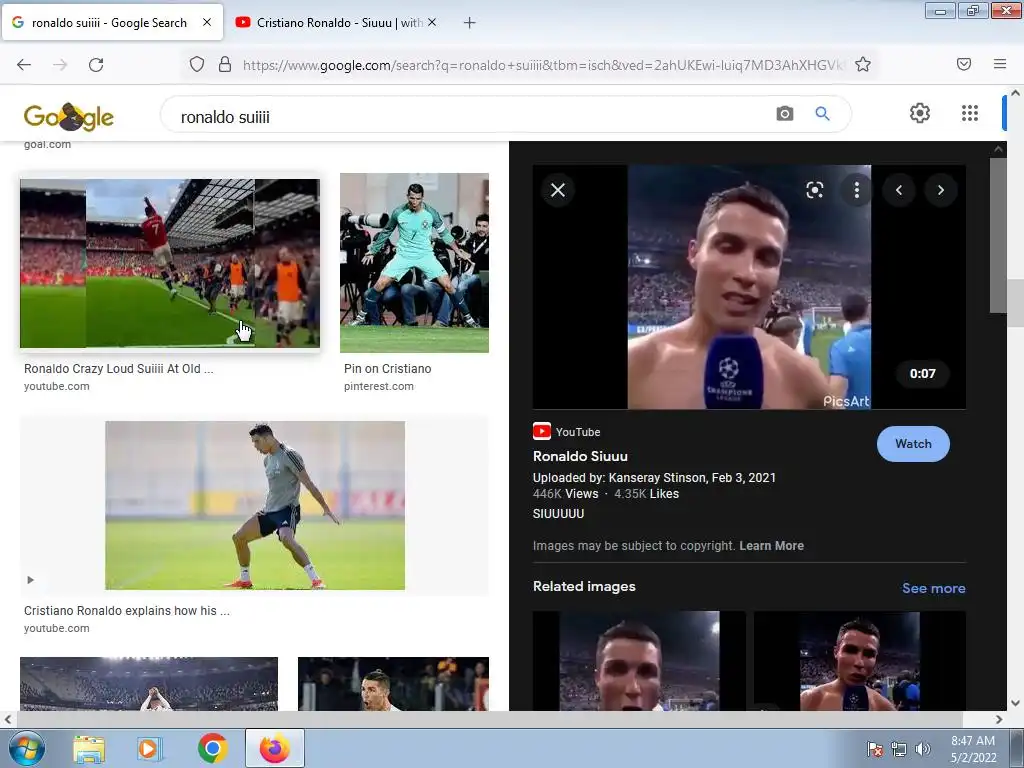Open the Ronaldo Crazy Loud Suiiii image result

[170, 263]
